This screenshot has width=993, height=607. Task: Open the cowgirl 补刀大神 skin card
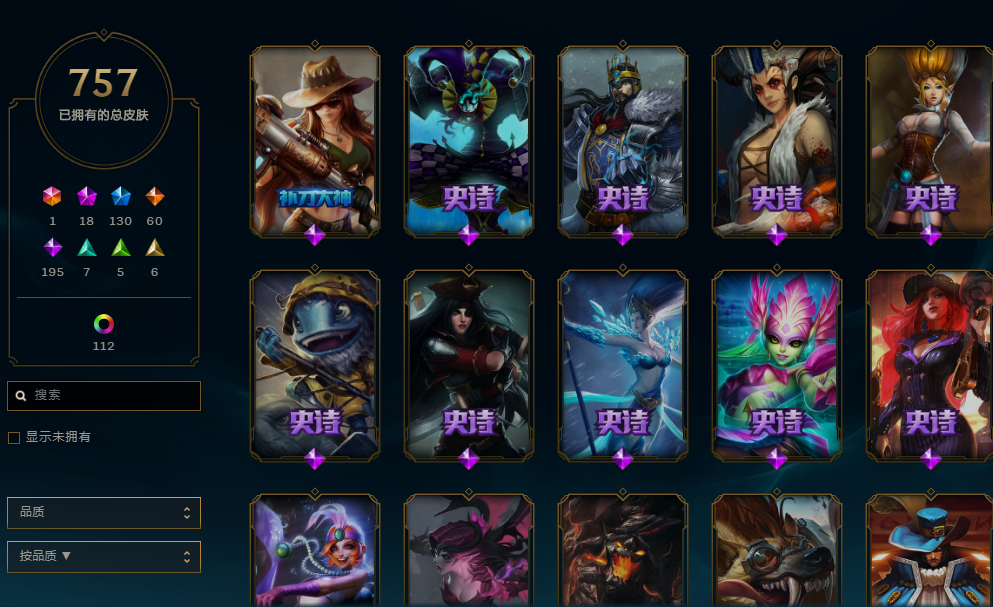[315, 142]
